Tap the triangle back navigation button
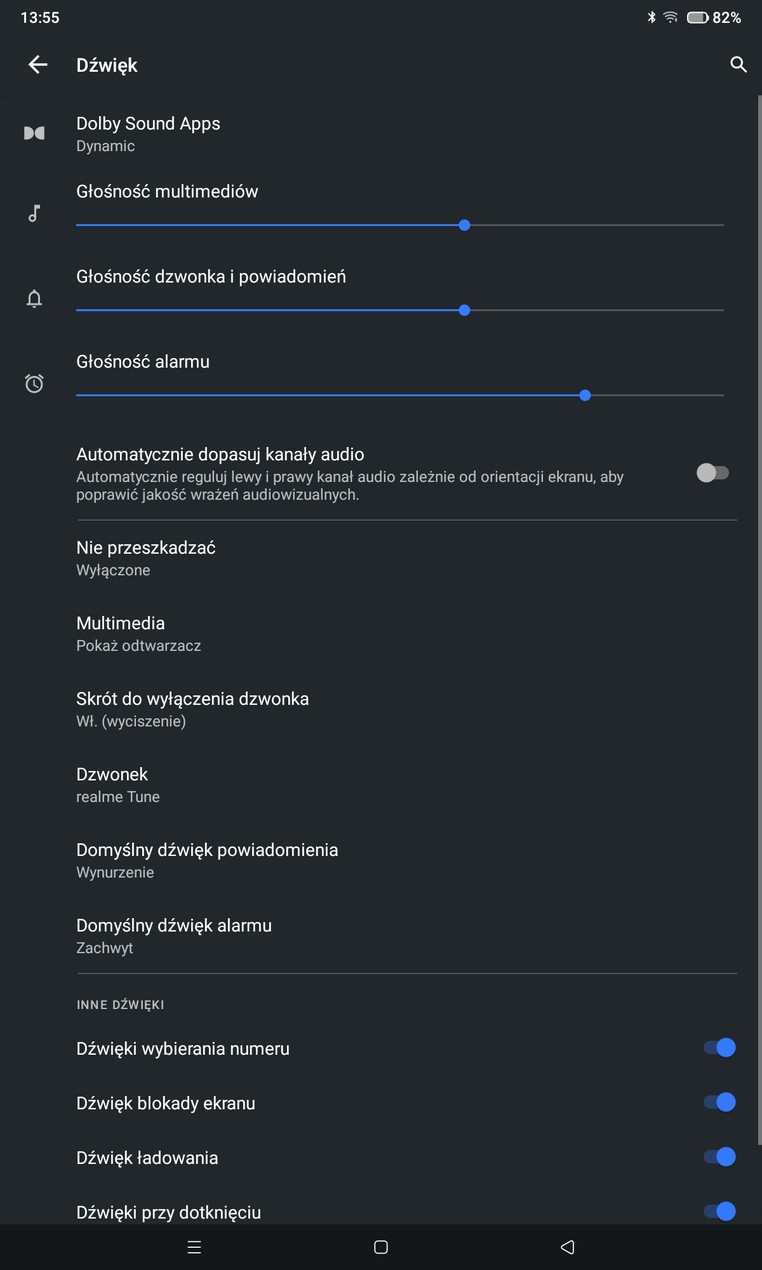This screenshot has height=1270, width=762. (x=567, y=1247)
